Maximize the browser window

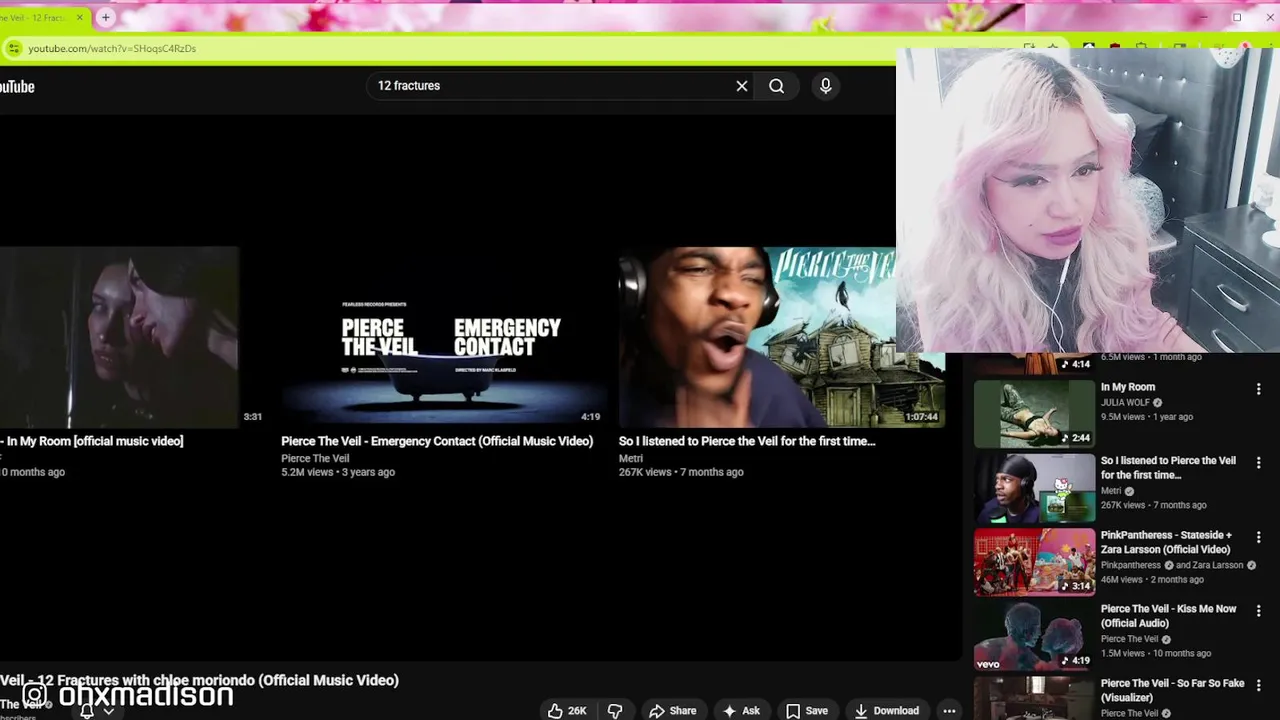point(1237,17)
